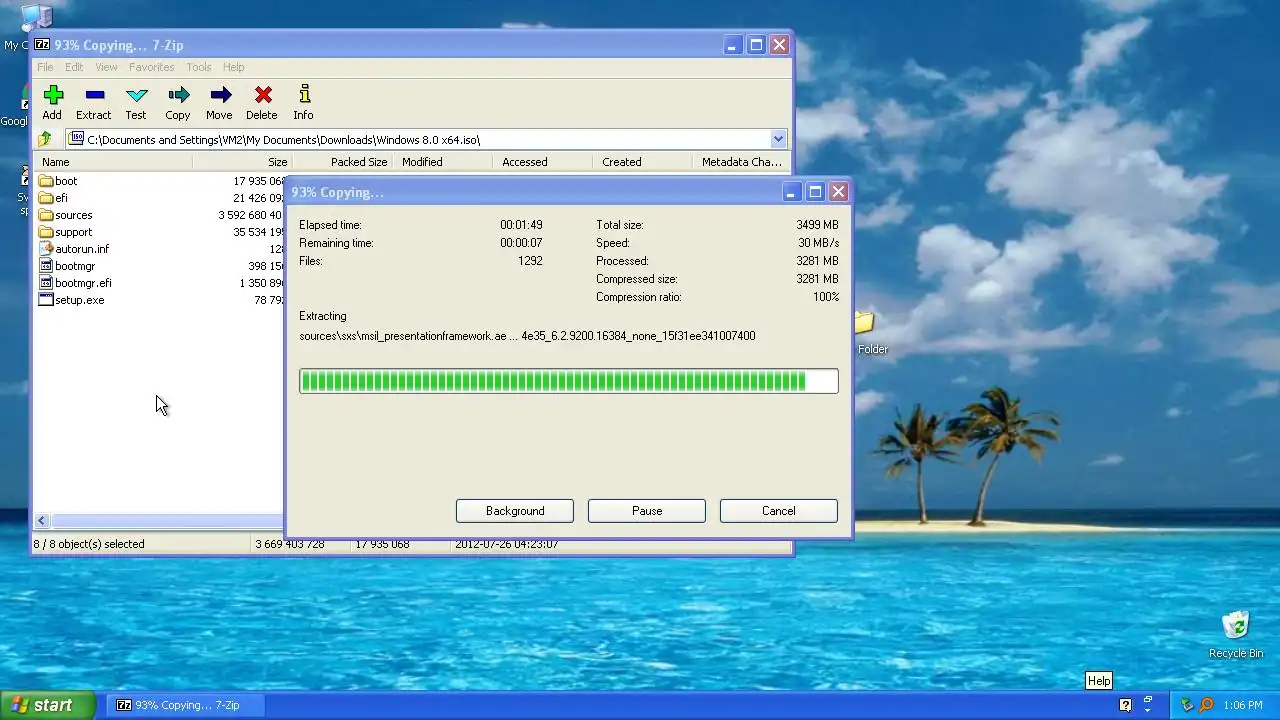Click the Delete toolbar icon

[263, 95]
